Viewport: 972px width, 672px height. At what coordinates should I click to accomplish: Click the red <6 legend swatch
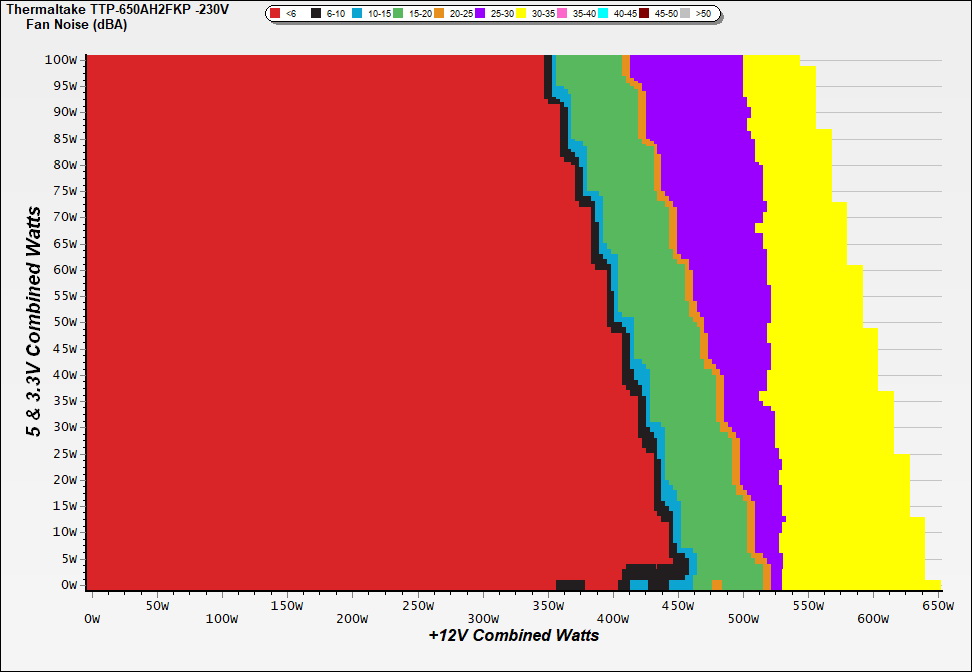276,14
